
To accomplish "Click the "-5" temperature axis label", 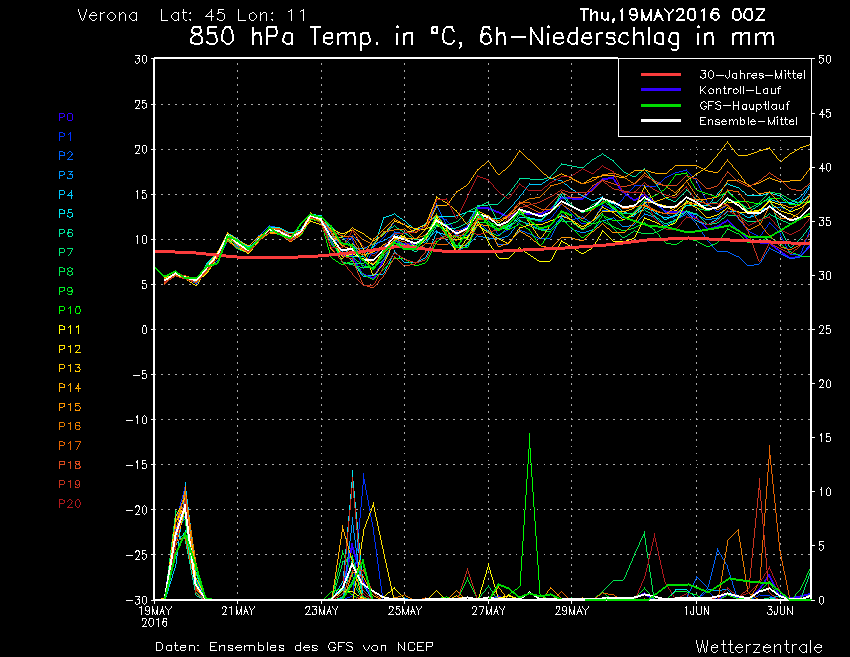I will 140,375.
